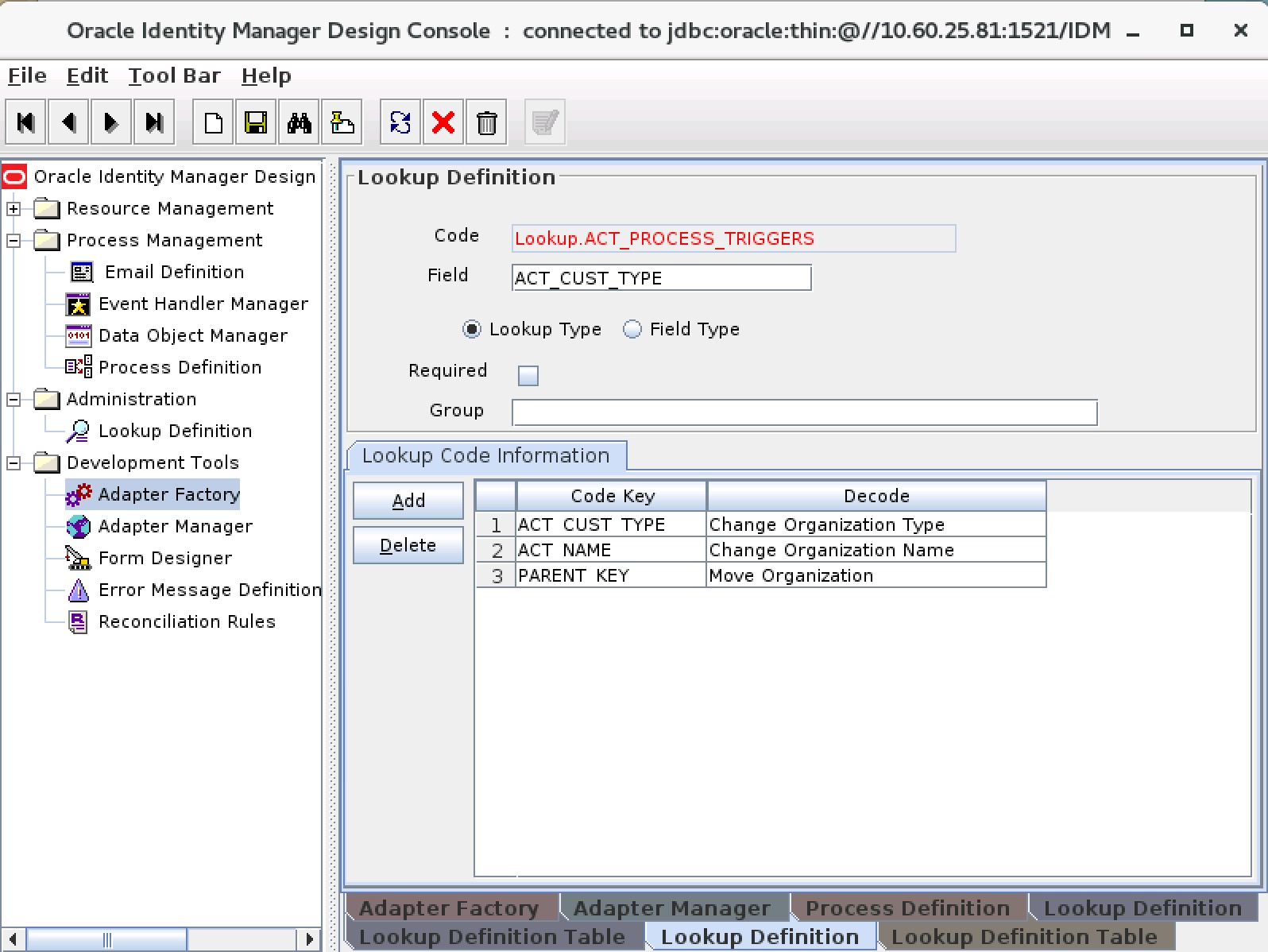1268x952 pixels.
Task: Click the Delete button
Action: tap(408, 545)
